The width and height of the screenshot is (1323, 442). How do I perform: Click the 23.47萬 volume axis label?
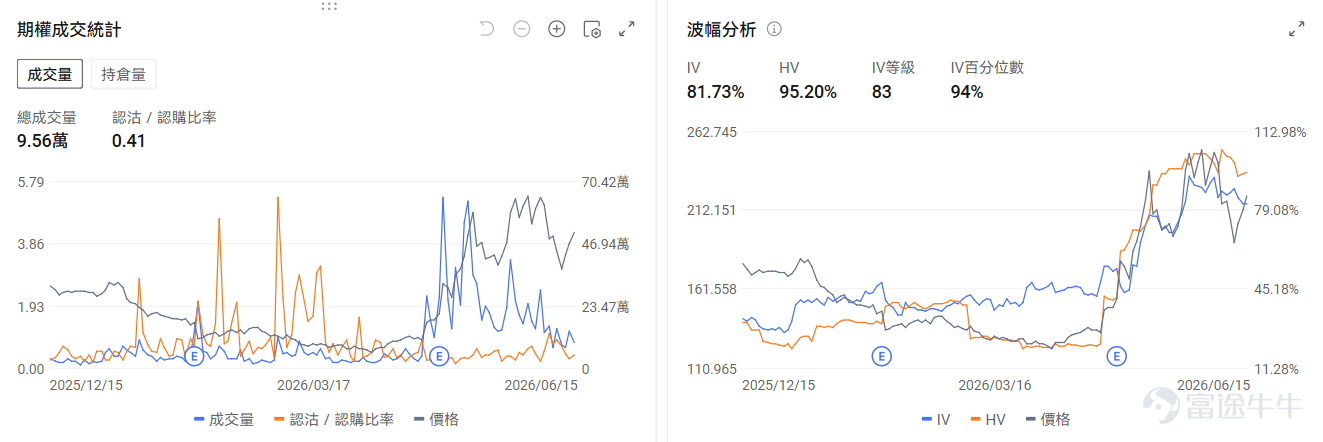(x=605, y=307)
